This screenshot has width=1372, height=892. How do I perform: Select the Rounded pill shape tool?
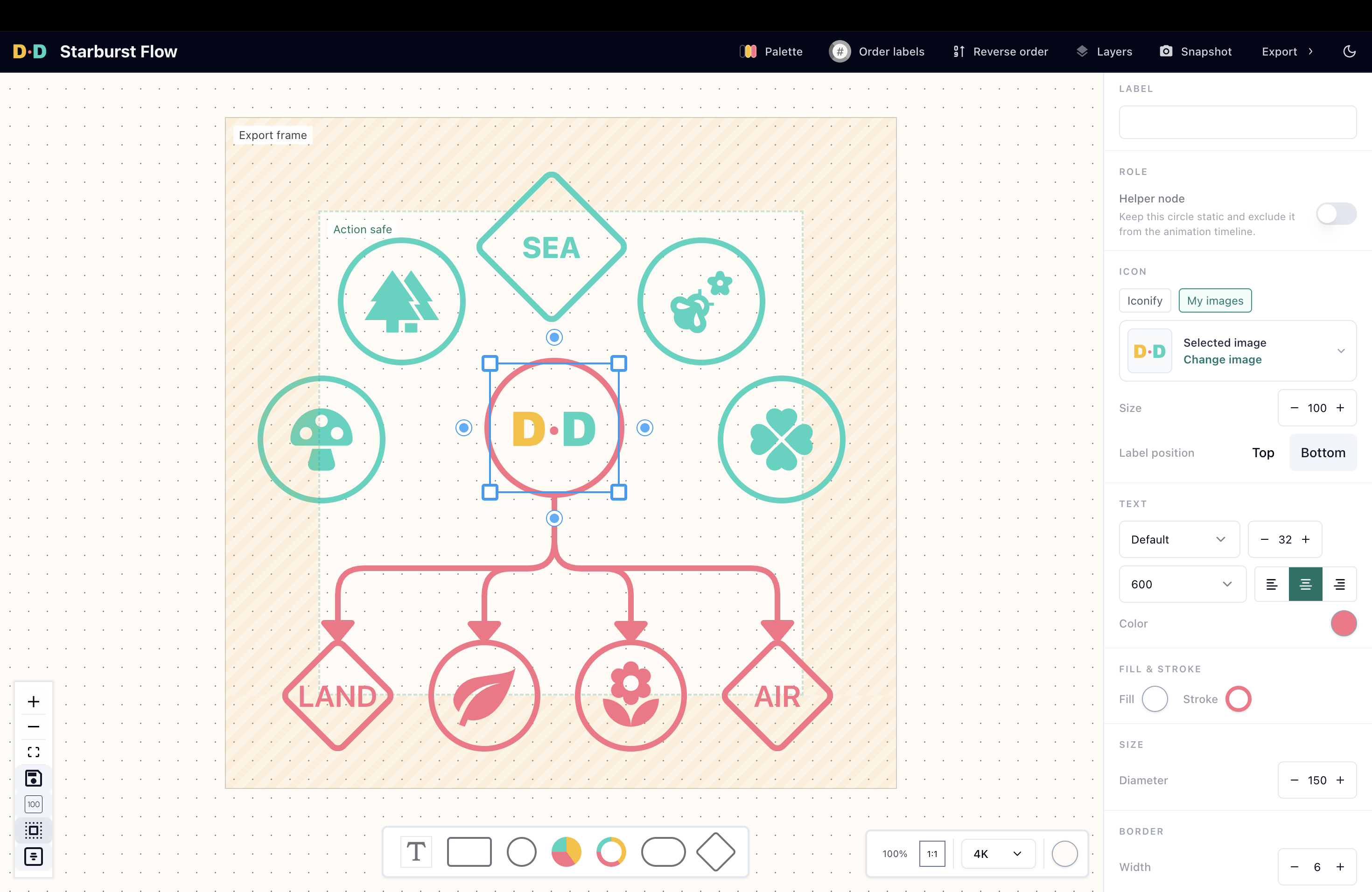(x=663, y=852)
